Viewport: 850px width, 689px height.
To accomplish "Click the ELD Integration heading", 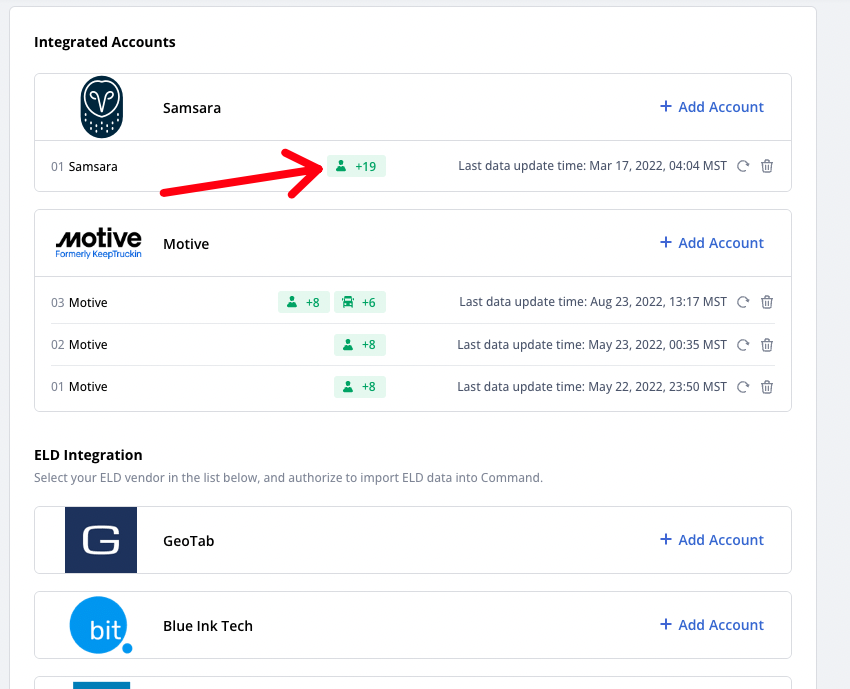I will pos(88,455).
